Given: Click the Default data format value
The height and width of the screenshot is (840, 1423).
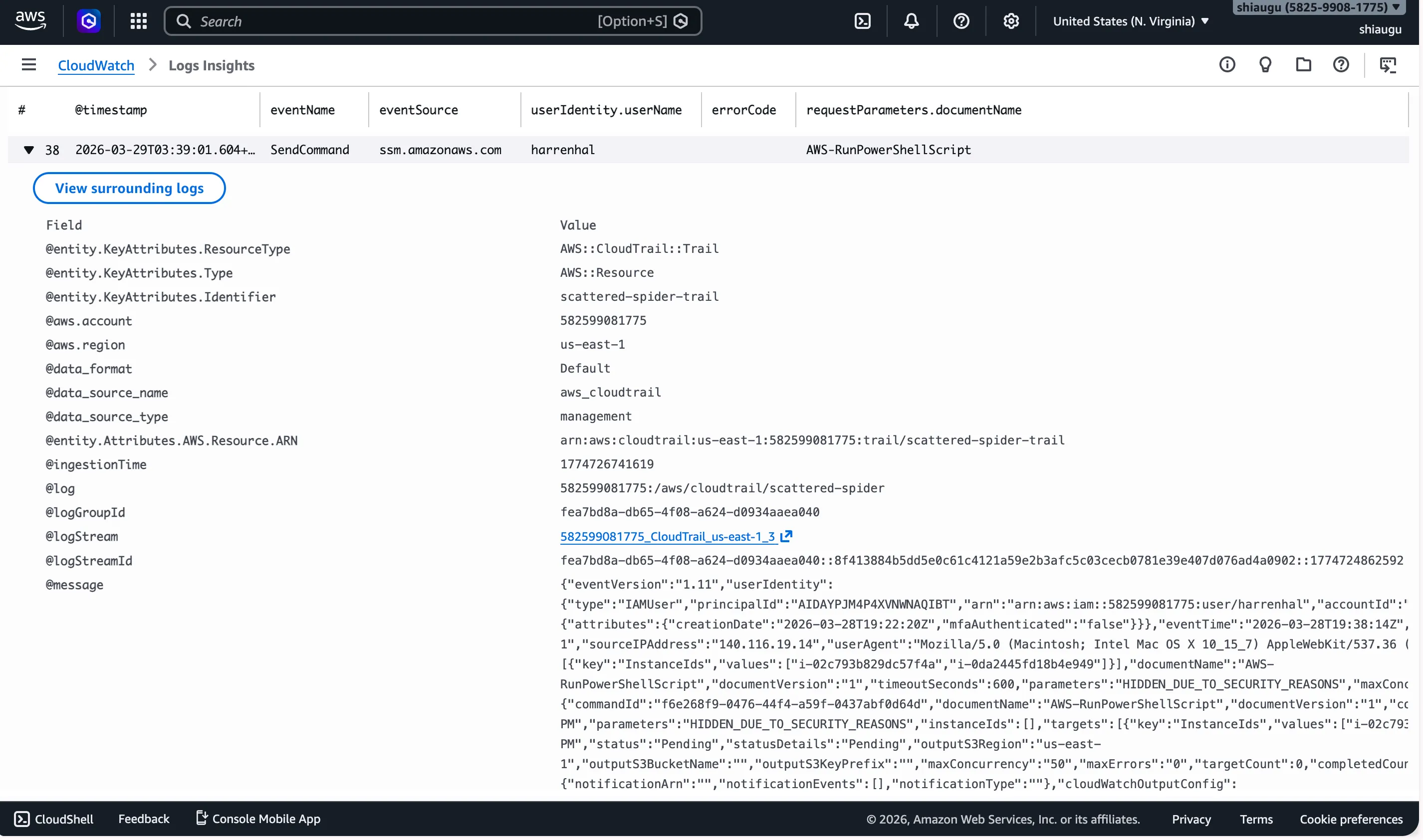Looking at the screenshot, I should point(585,369).
